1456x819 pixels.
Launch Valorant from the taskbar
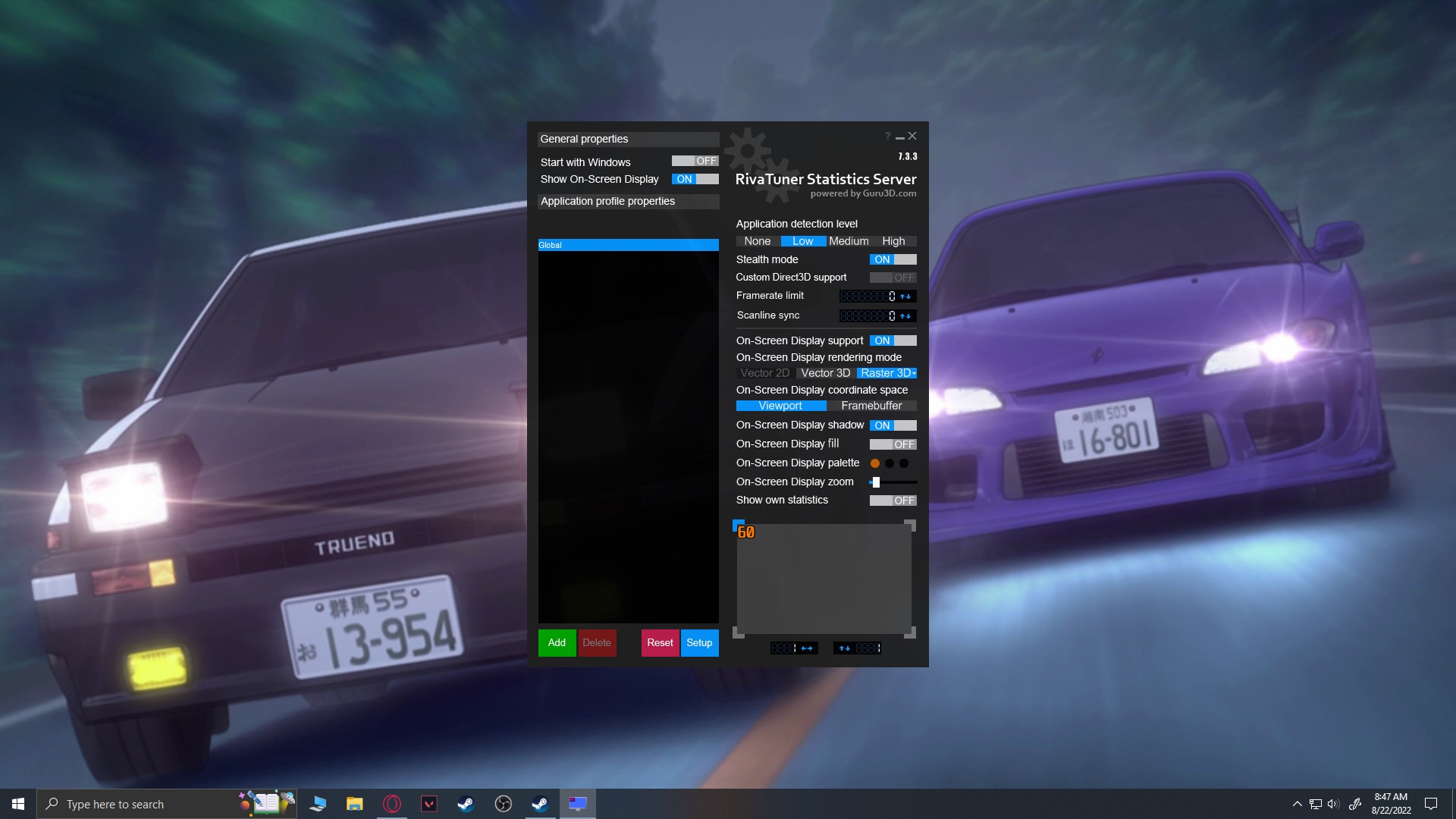coord(429,804)
